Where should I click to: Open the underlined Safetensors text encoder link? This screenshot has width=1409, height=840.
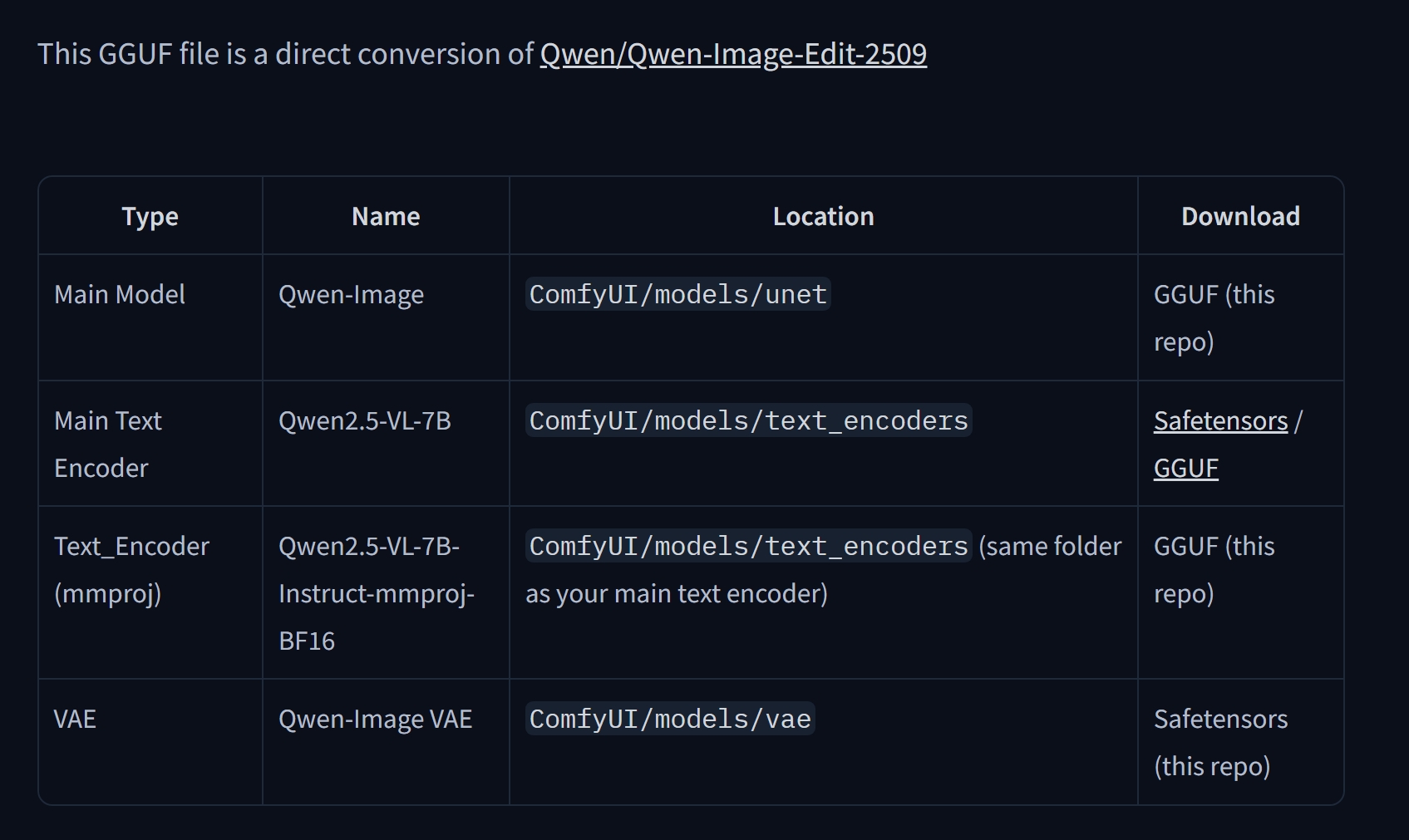[1219, 421]
